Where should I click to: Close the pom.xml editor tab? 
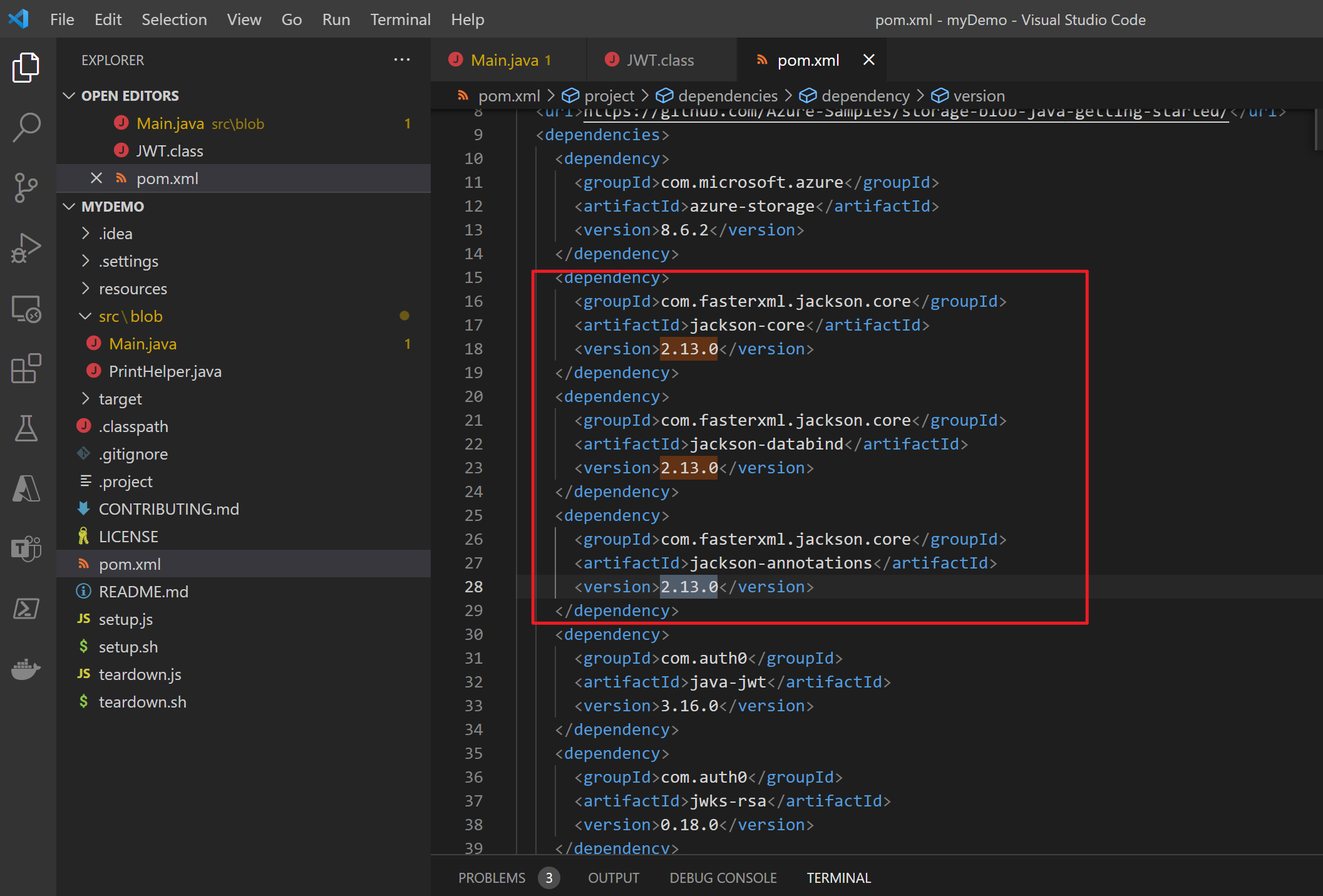[x=868, y=60]
